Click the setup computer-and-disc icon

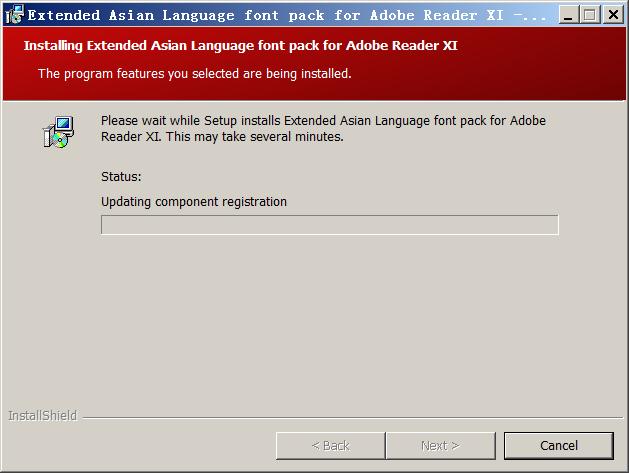pyautogui.click(x=59, y=133)
